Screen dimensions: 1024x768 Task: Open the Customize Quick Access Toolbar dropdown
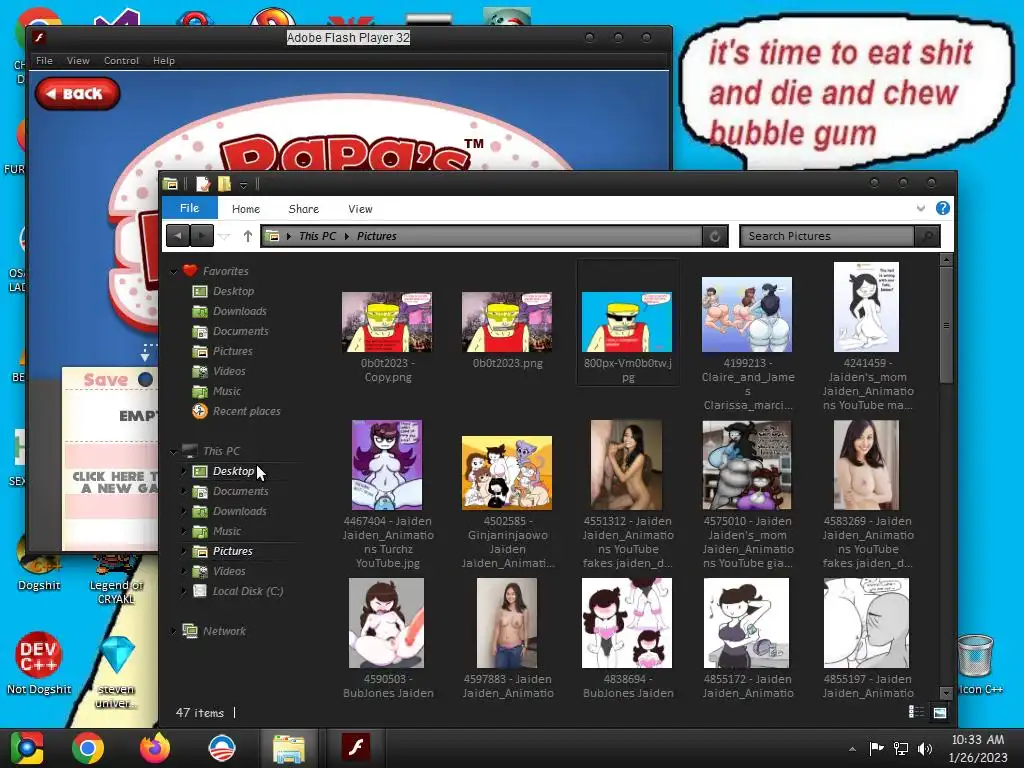(244, 185)
